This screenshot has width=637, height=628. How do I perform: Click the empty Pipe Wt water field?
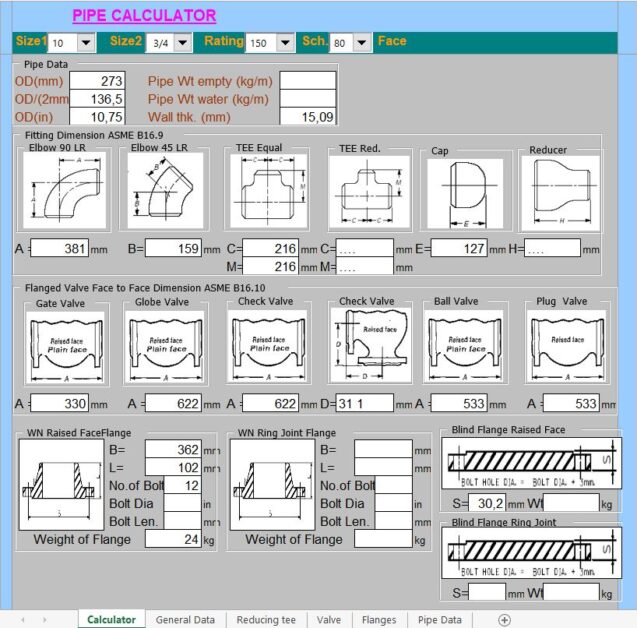(308, 99)
